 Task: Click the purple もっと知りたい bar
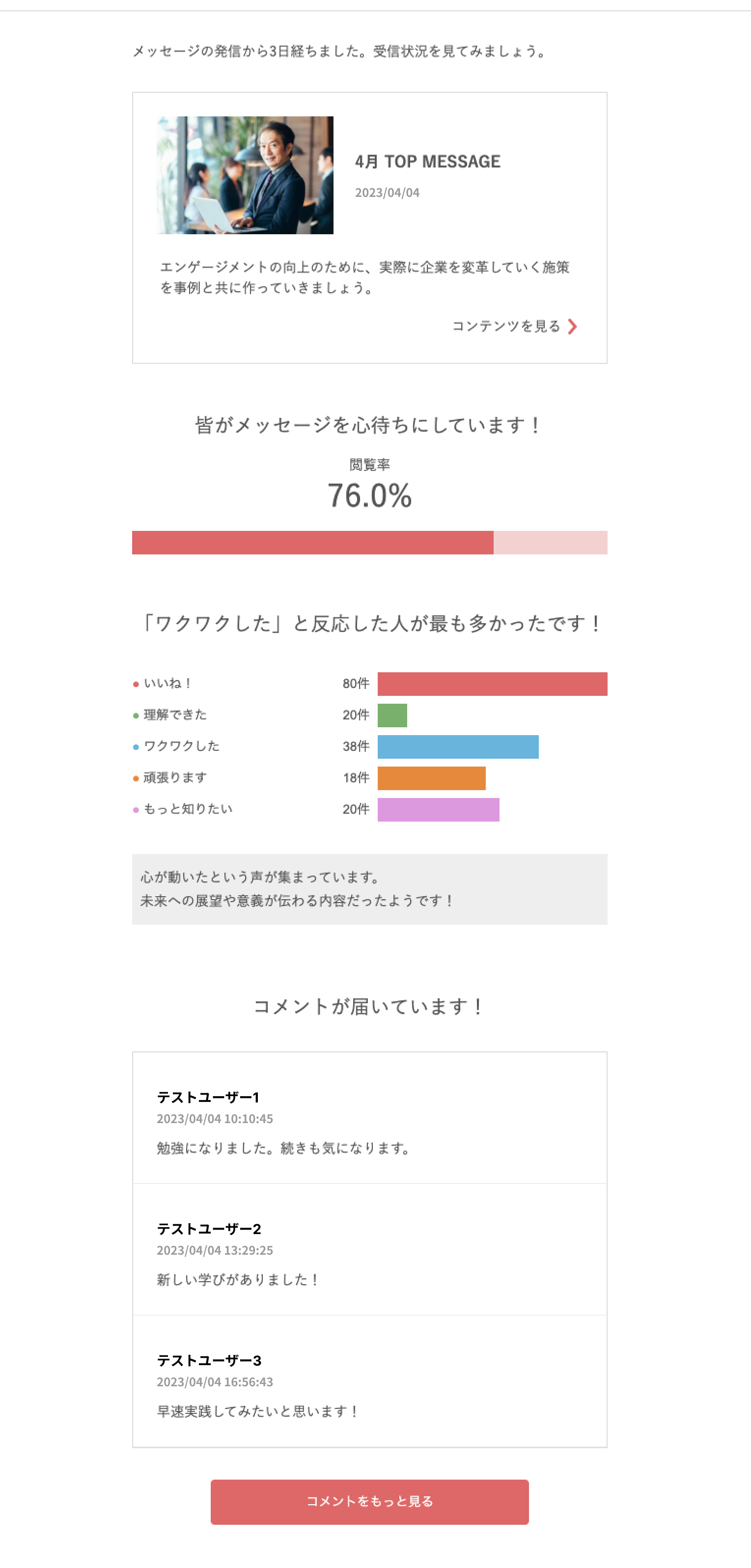(438, 810)
